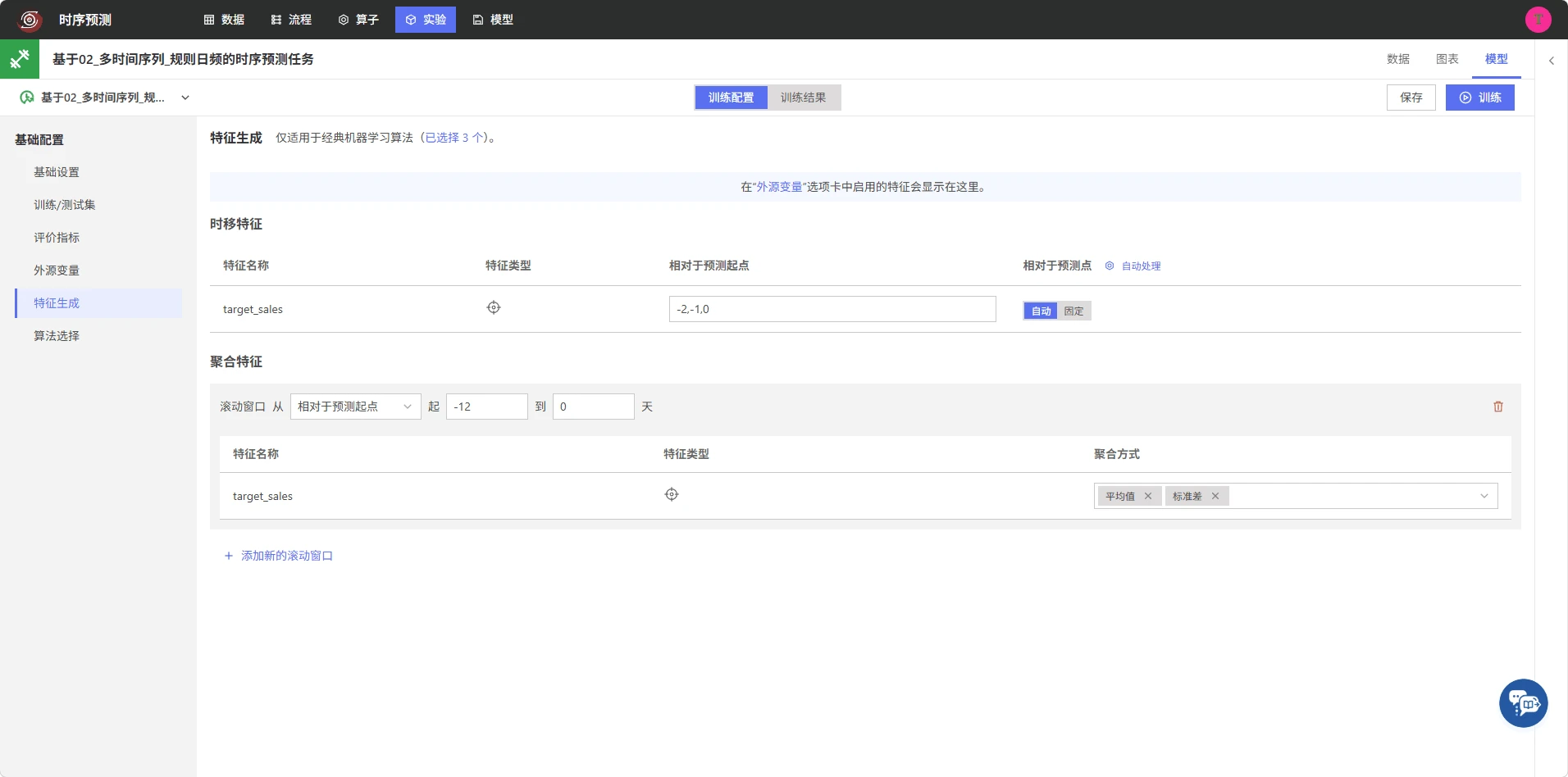Click the 保存 button

coord(1411,98)
